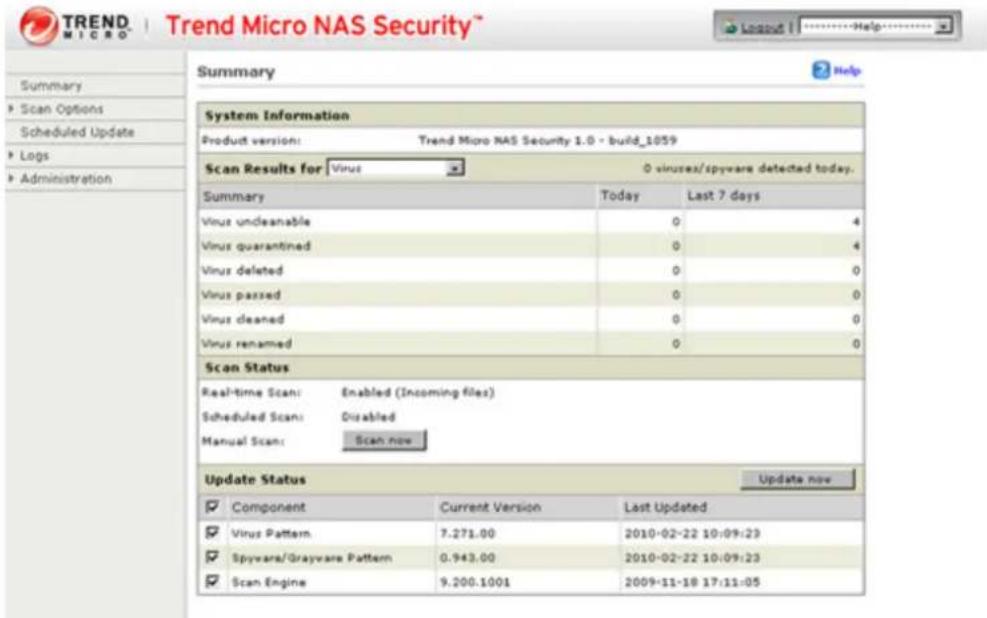Viewport: 987px width, 618px height.
Task: Toggle the select-all Component checkbox
Action: click(212, 507)
